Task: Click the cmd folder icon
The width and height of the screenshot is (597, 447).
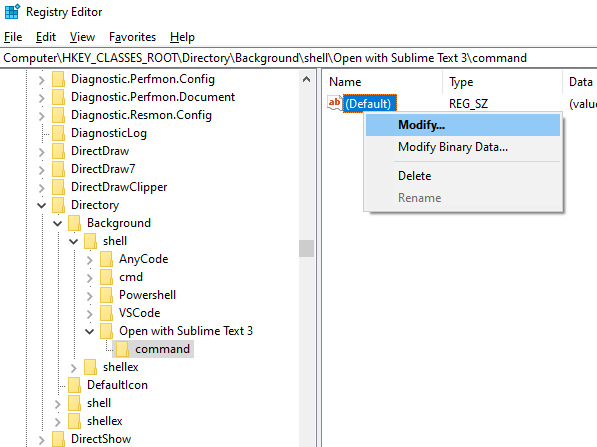Action: [x=106, y=277]
